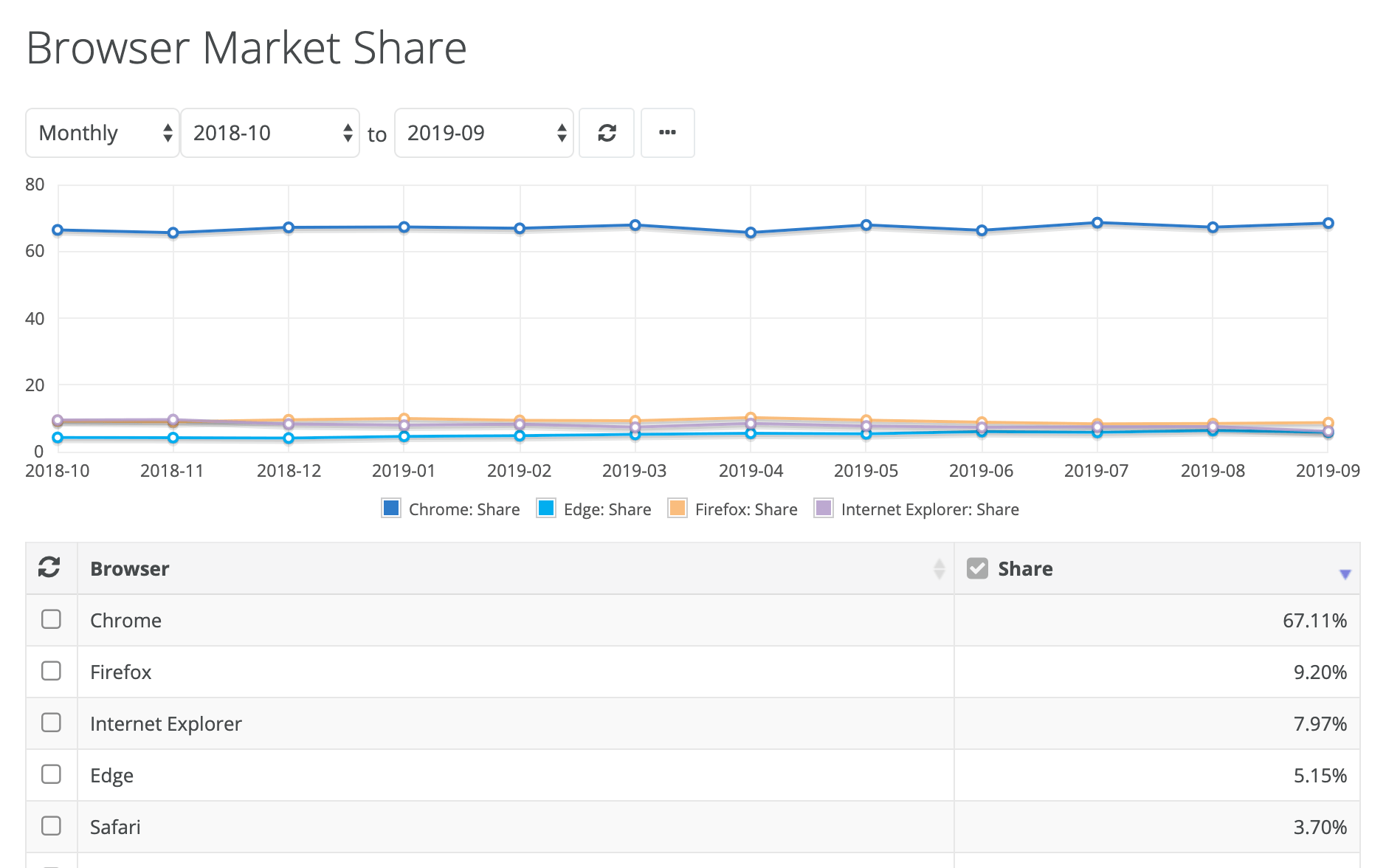This screenshot has width=1386, height=868.
Task: Click the Chrome data point at 2019-09
Action: click(1328, 223)
